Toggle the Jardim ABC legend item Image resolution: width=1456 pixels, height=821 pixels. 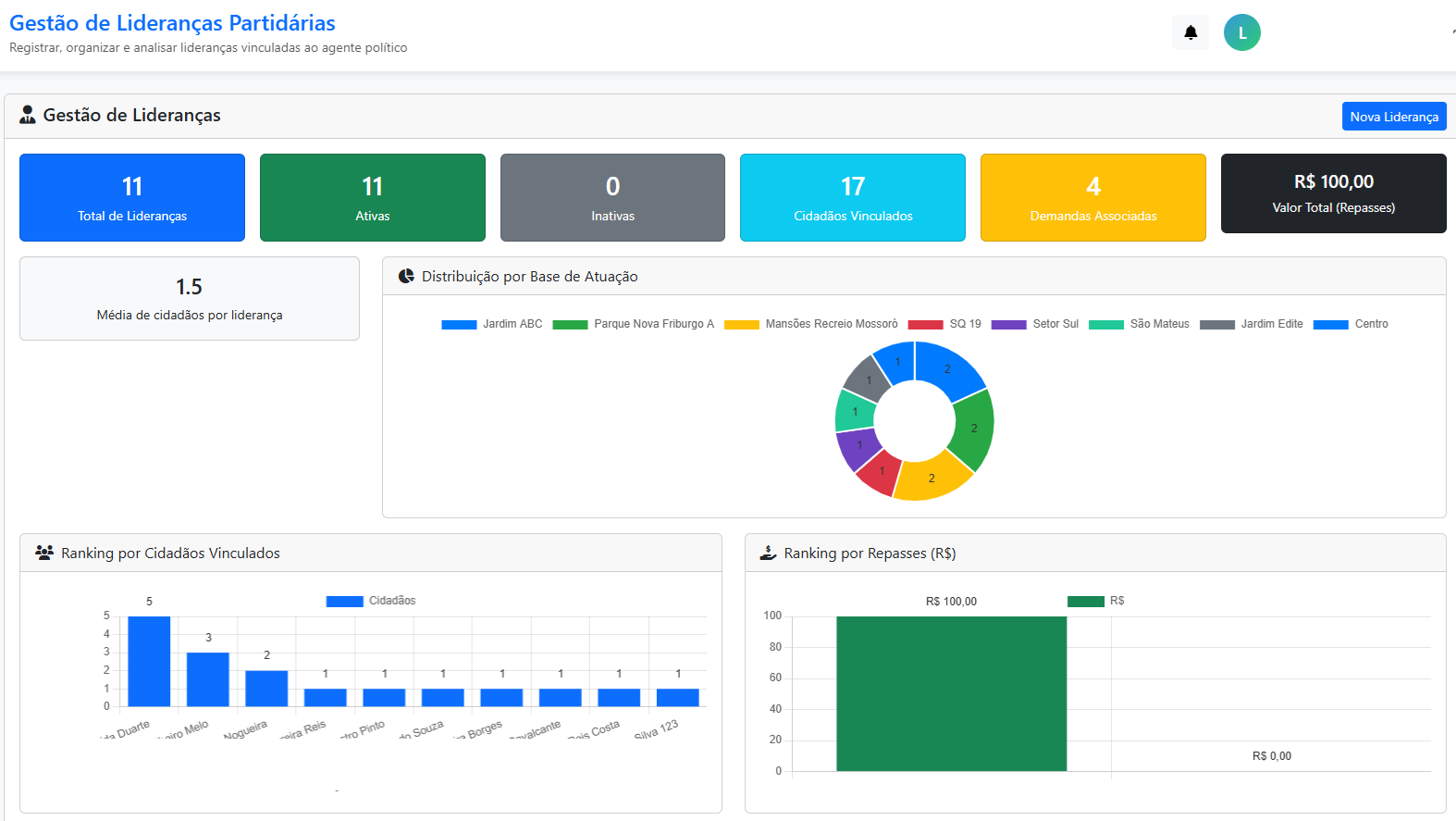[492, 324]
